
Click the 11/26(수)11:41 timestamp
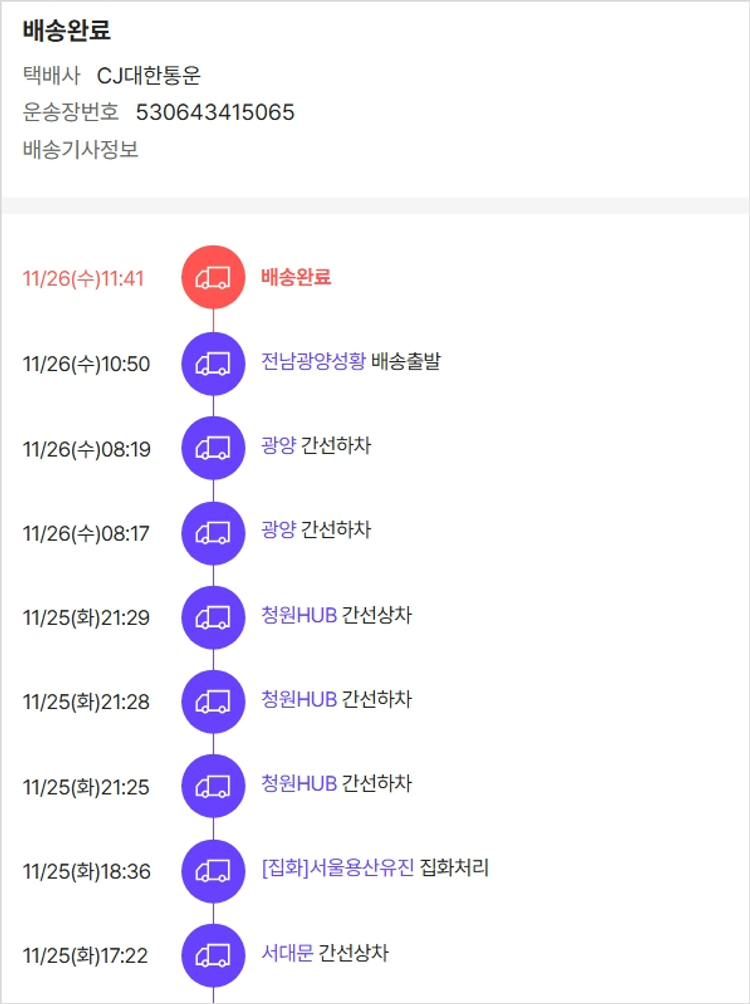pos(83,278)
